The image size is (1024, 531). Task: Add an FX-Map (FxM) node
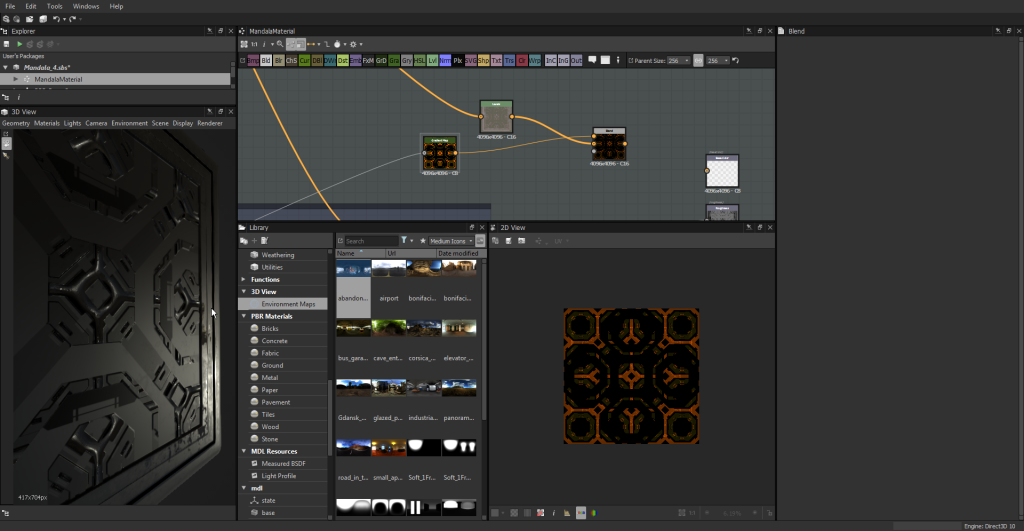pyautogui.click(x=368, y=61)
